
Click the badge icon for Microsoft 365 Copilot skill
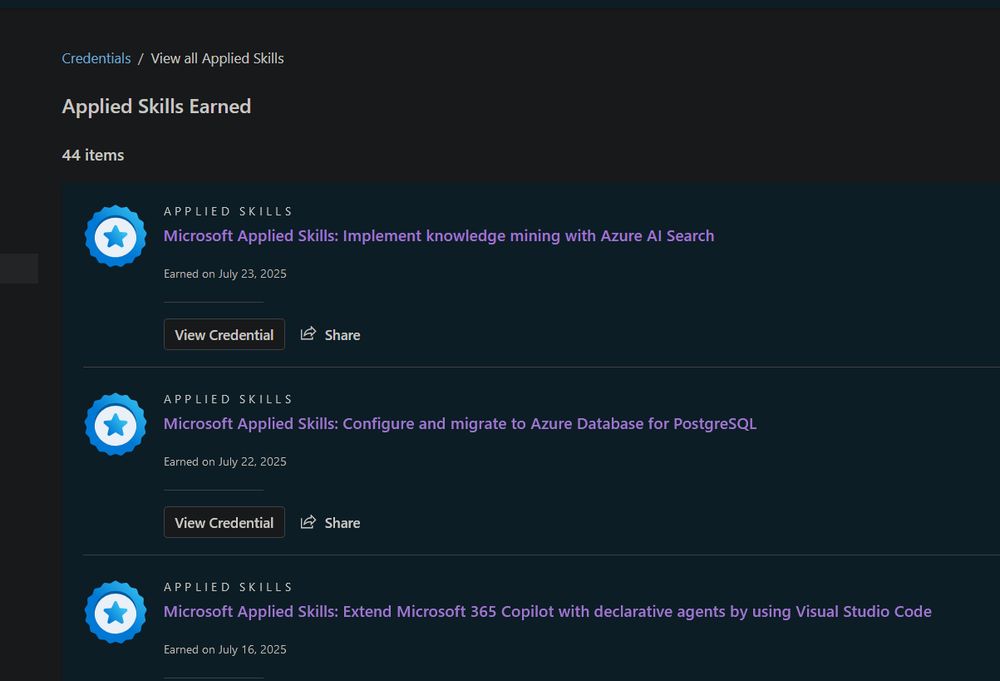pos(115,612)
